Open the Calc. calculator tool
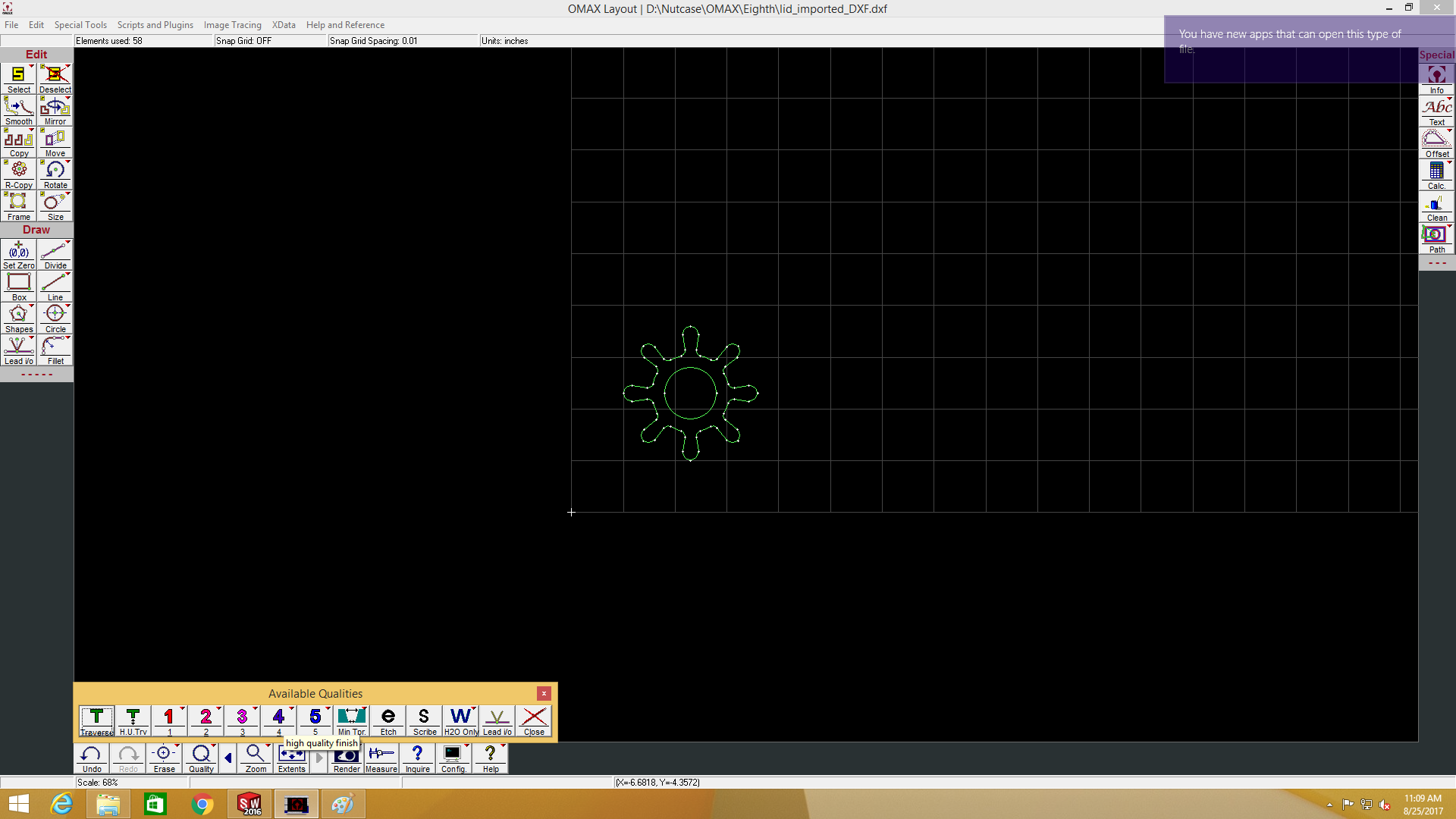 pos(1436,175)
